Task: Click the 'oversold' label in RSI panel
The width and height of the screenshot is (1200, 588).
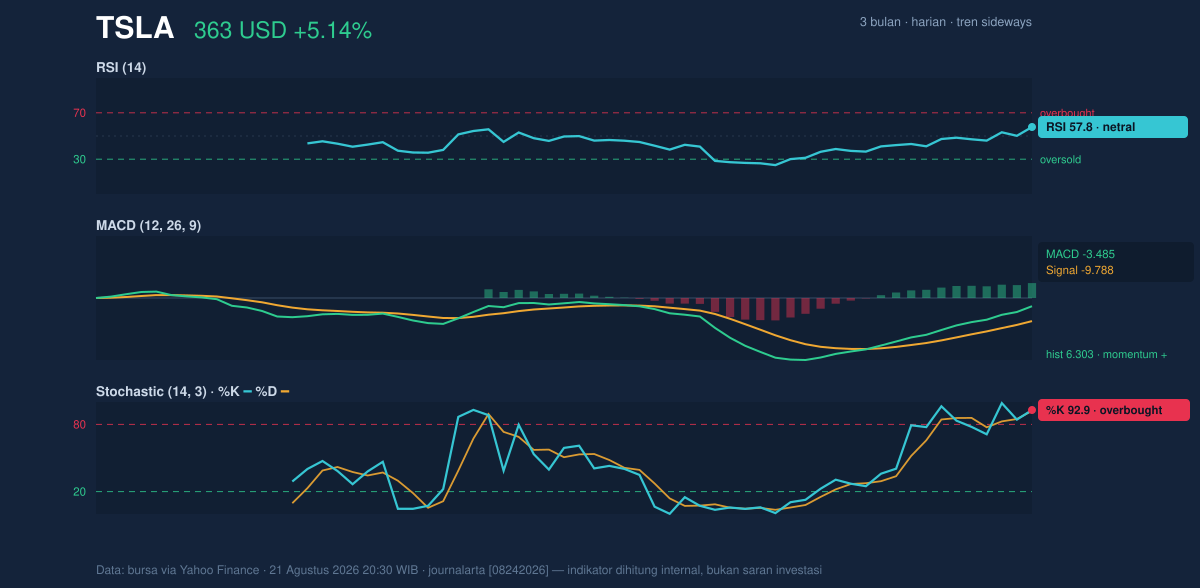Action: [x=1060, y=159]
